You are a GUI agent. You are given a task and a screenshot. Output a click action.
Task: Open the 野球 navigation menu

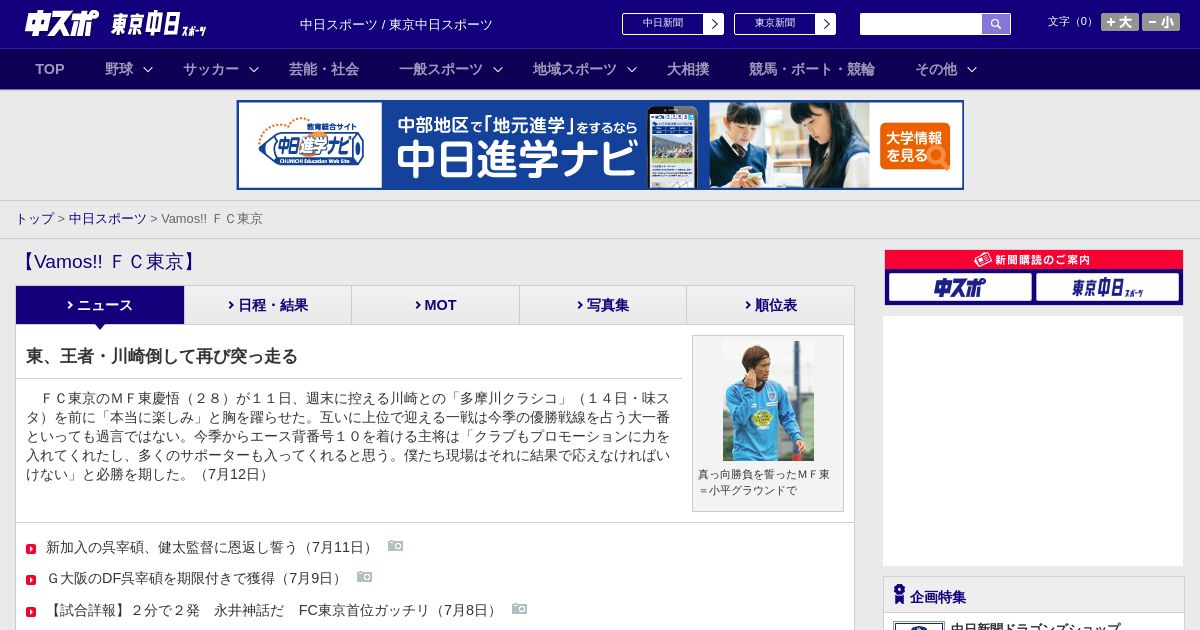coord(119,69)
